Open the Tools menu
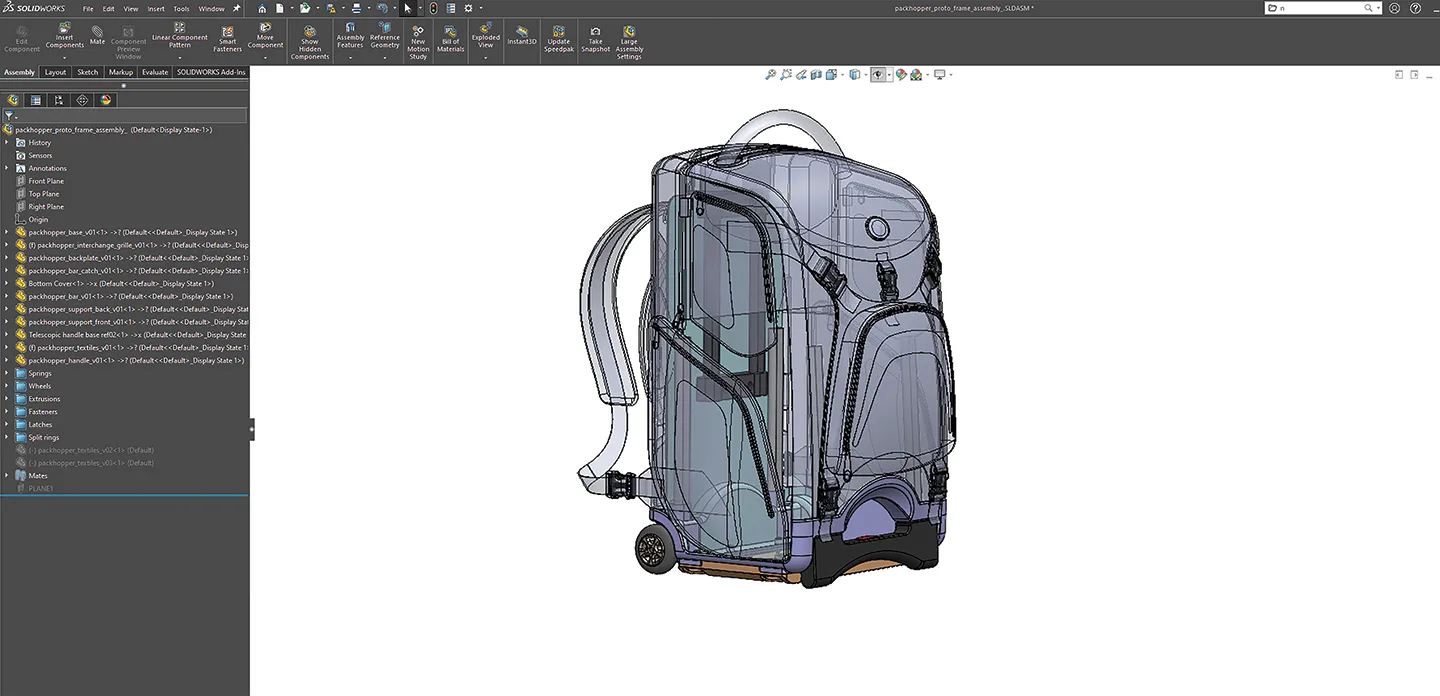The height and width of the screenshot is (696, 1440). click(x=181, y=8)
